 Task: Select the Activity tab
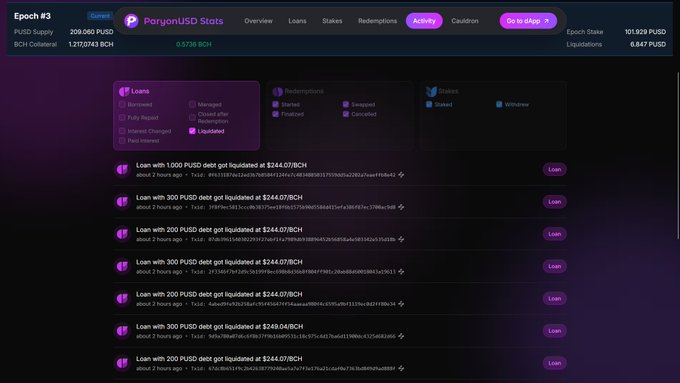pyautogui.click(x=424, y=21)
